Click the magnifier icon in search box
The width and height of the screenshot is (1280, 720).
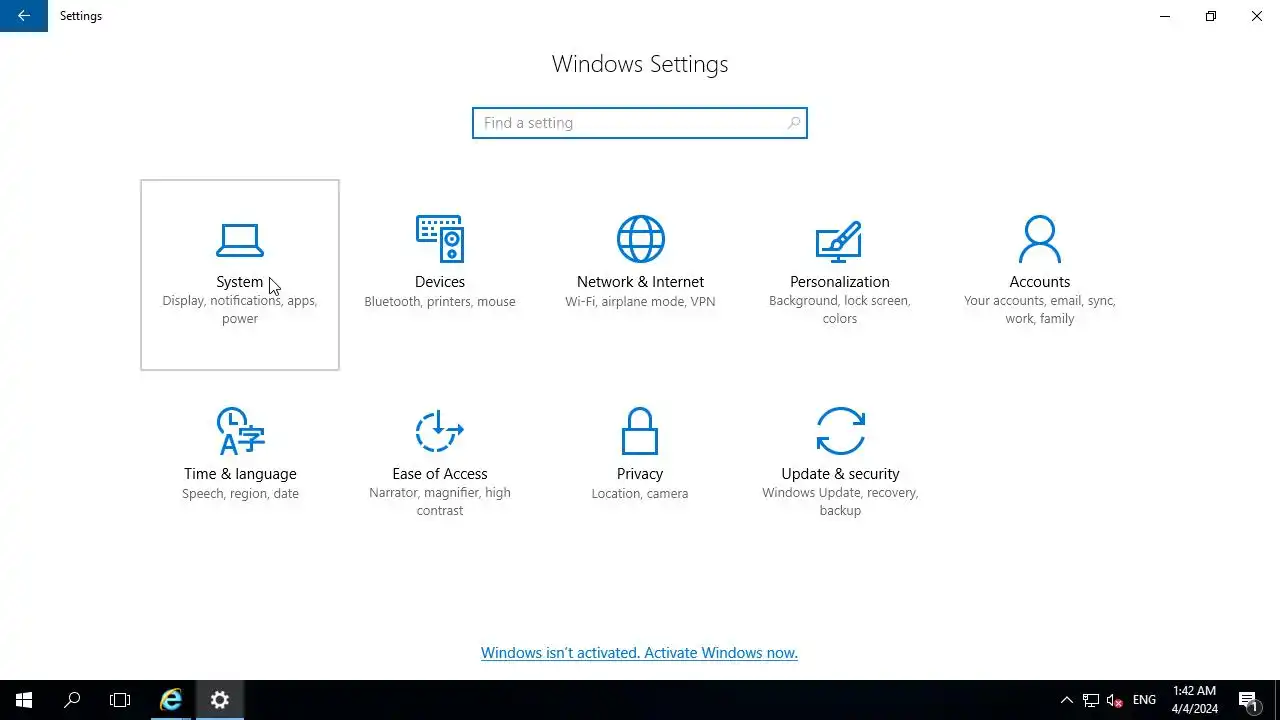tap(794, 123)
